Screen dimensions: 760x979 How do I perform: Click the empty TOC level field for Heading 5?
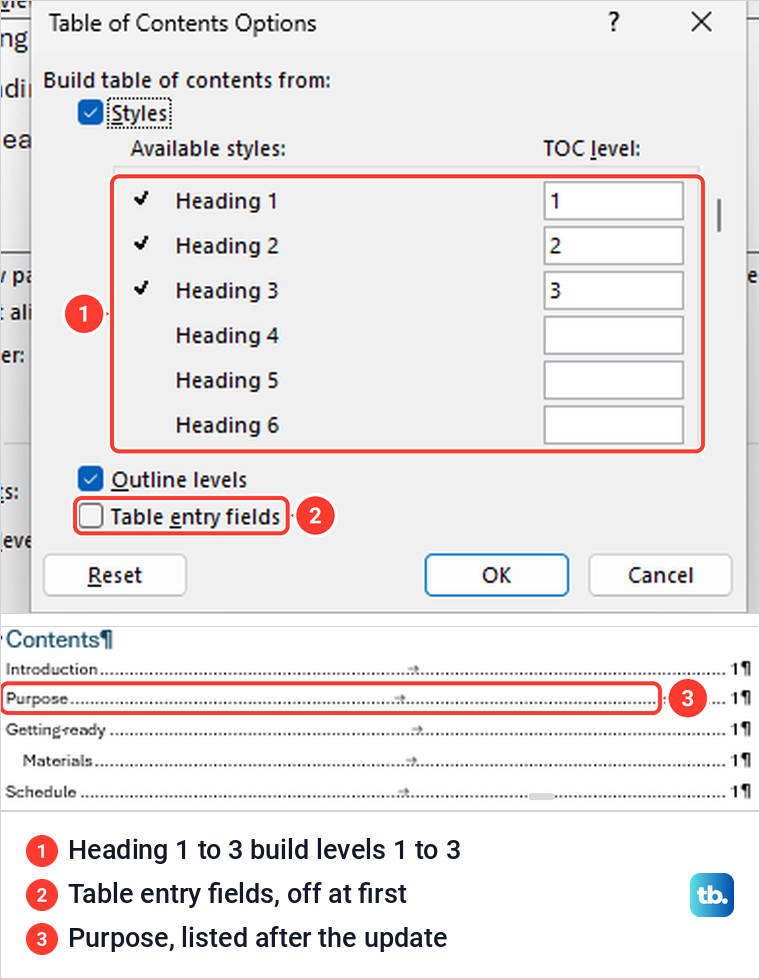point(613,380)
